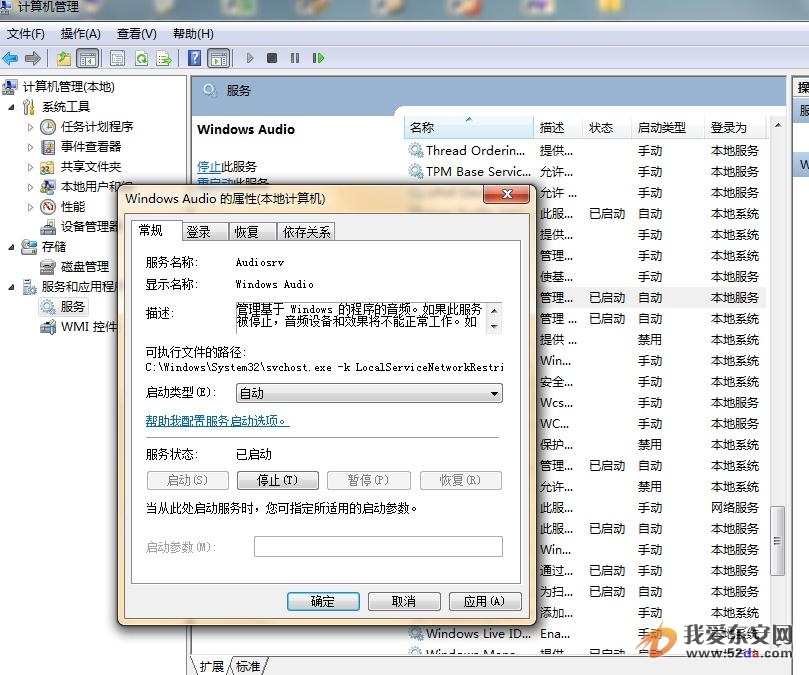Click the 启动参数(M) input field
This screenshot has height=675, width=809.
[x=378, y=547]
